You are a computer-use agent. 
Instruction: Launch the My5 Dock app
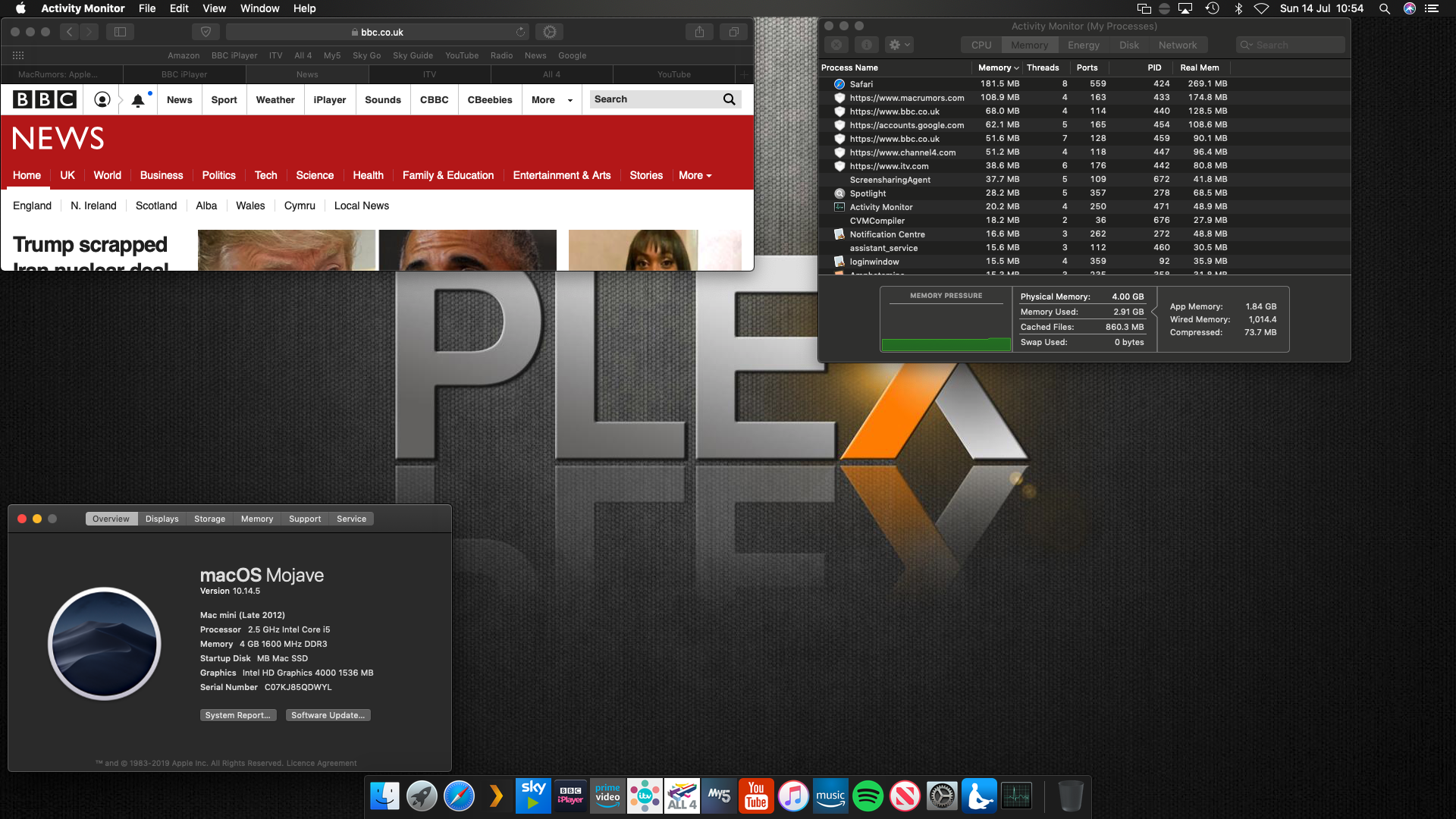point(719,795)
